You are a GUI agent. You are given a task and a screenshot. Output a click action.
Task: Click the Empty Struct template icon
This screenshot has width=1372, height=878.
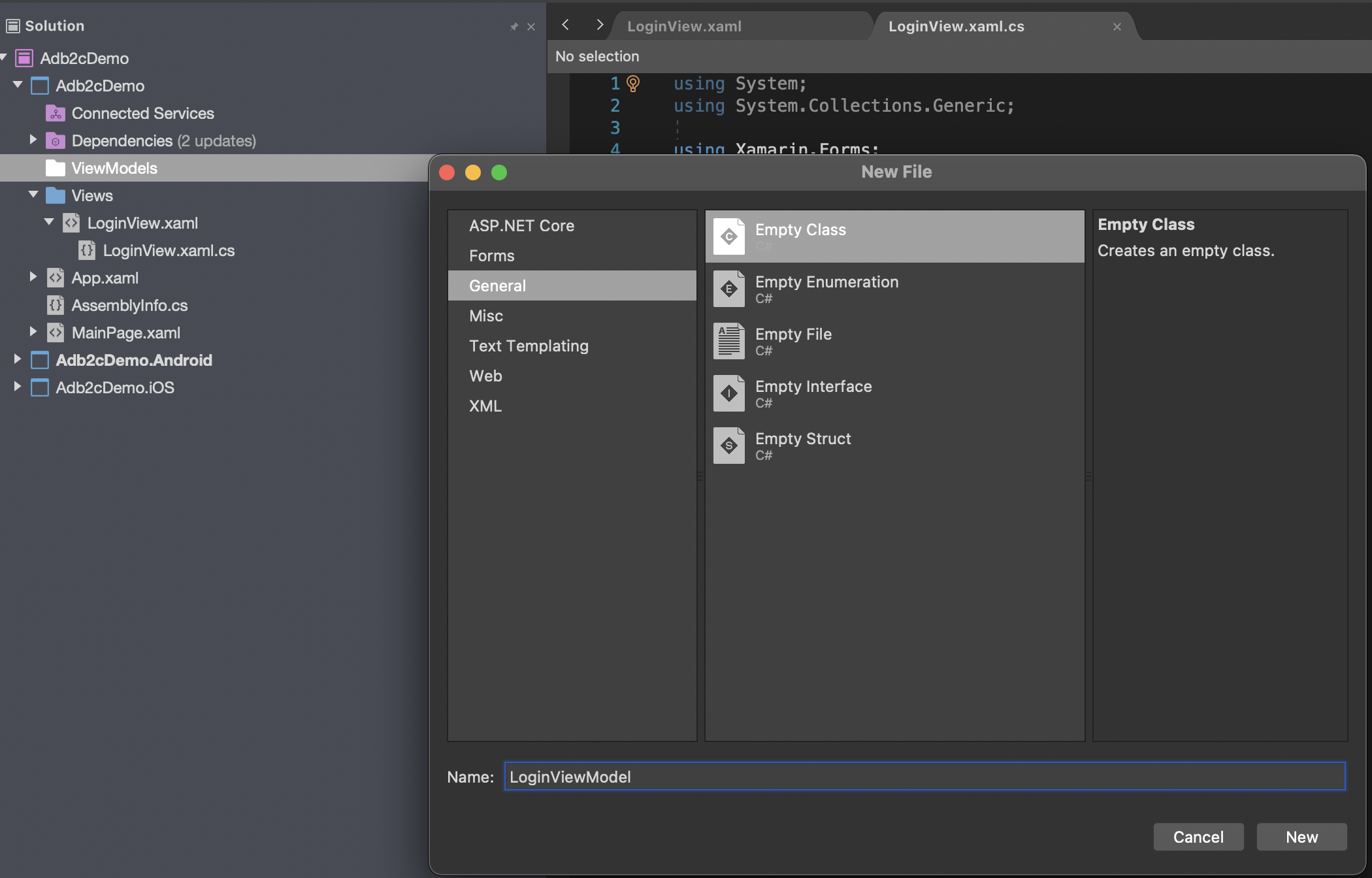[x=728, y=446]
